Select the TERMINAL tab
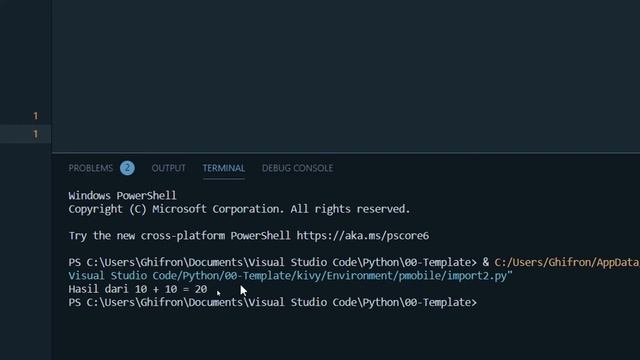This screenshot has height=360, width=640. [224, 168]
